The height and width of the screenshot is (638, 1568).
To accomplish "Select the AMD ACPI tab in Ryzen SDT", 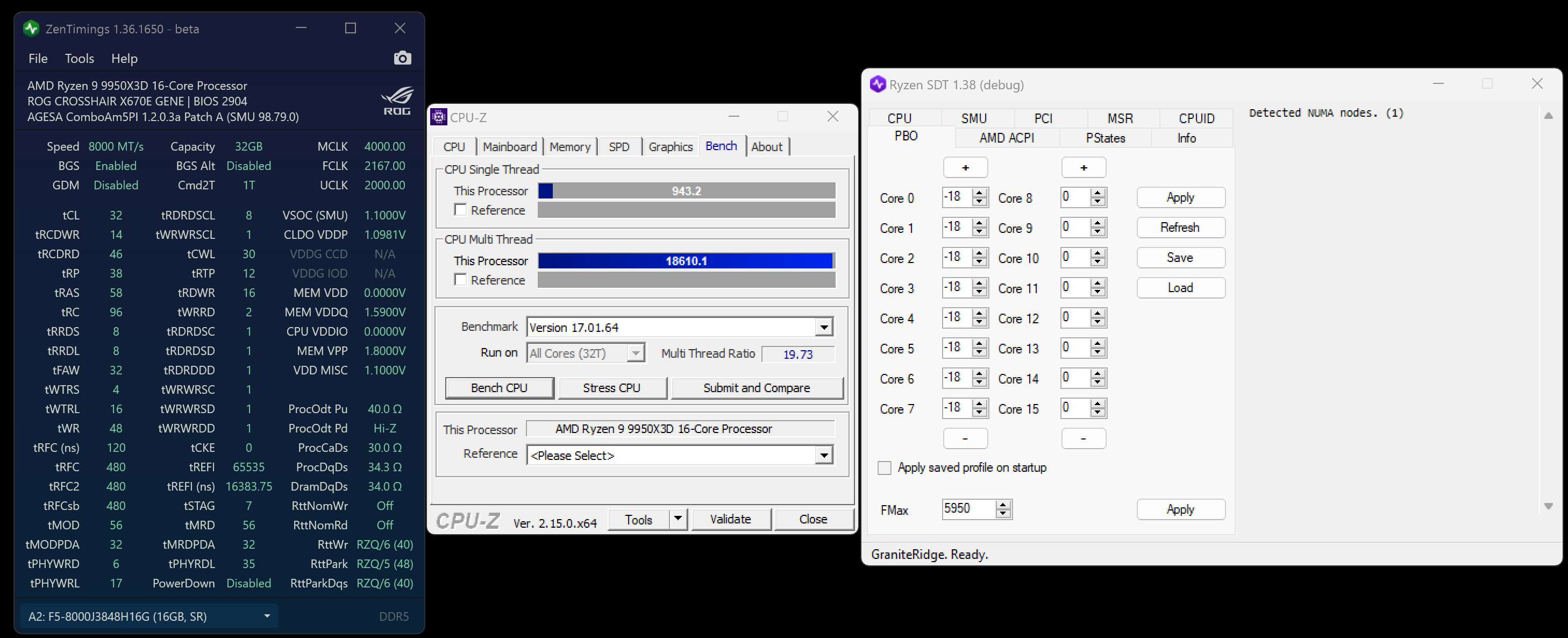I will pos(1007,138).
